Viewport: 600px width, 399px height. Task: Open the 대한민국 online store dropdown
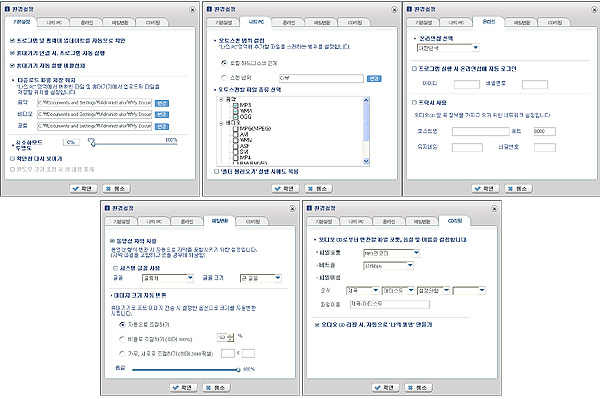(448, 48)
